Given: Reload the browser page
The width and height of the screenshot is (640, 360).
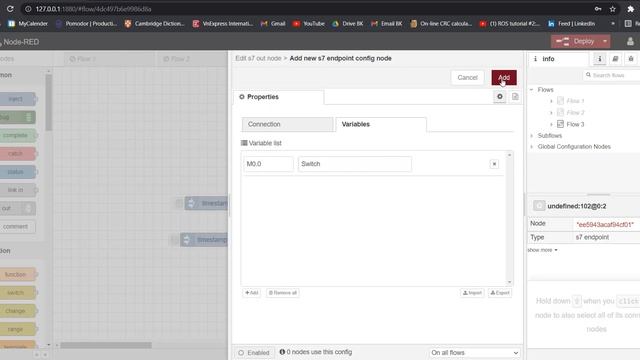Looking at the screenshot, I should click(10, 9).
